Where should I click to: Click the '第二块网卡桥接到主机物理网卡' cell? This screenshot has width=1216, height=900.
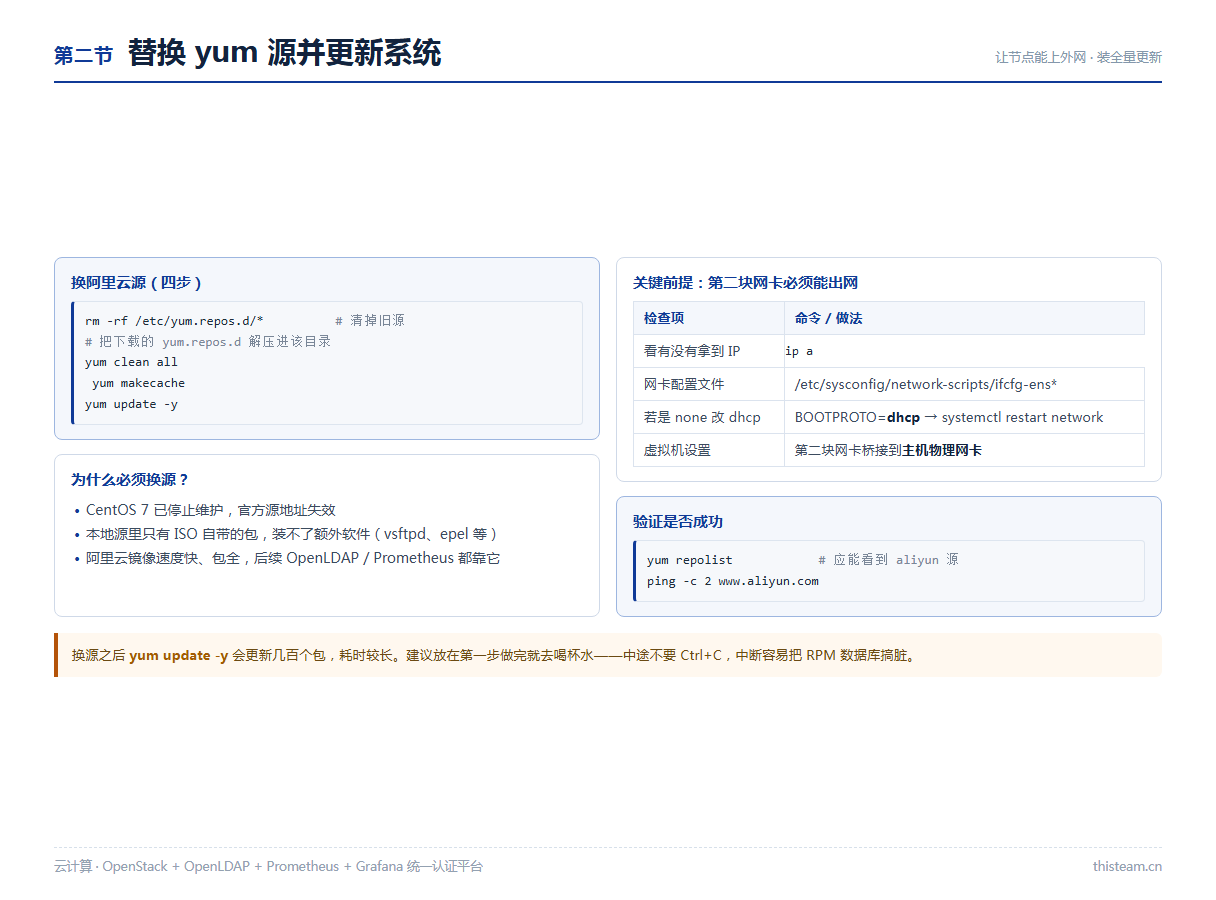pyautogui.click(x=965, y=450)
